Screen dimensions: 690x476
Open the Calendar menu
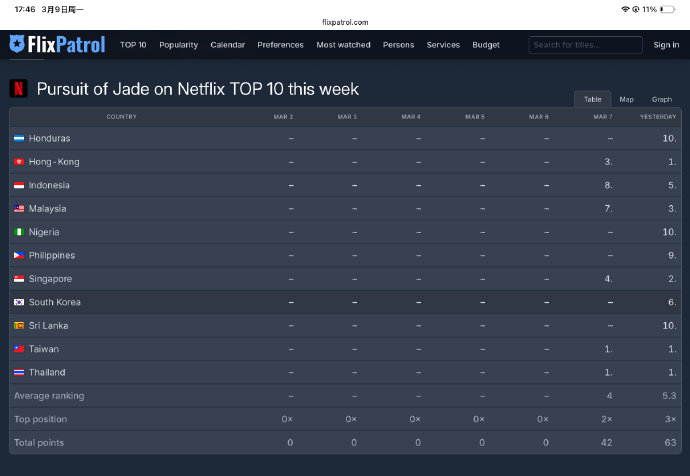coord(228,45)
